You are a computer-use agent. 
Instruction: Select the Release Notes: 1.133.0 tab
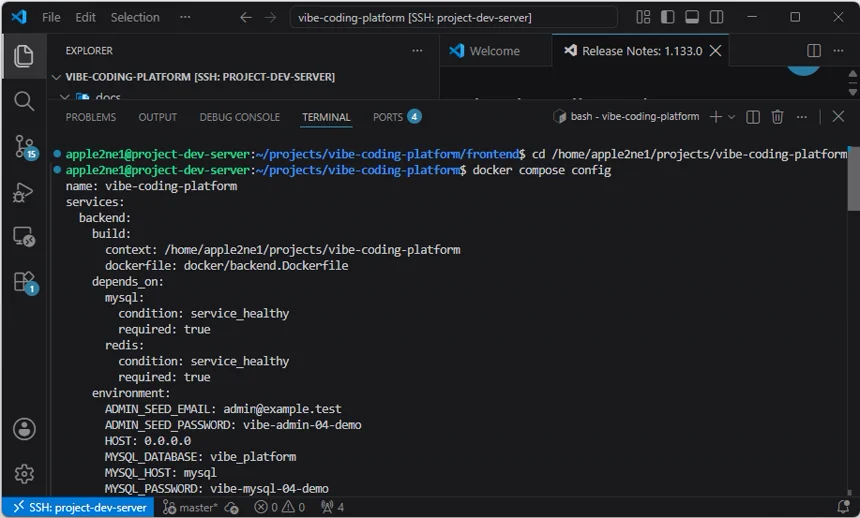point(642,50)
